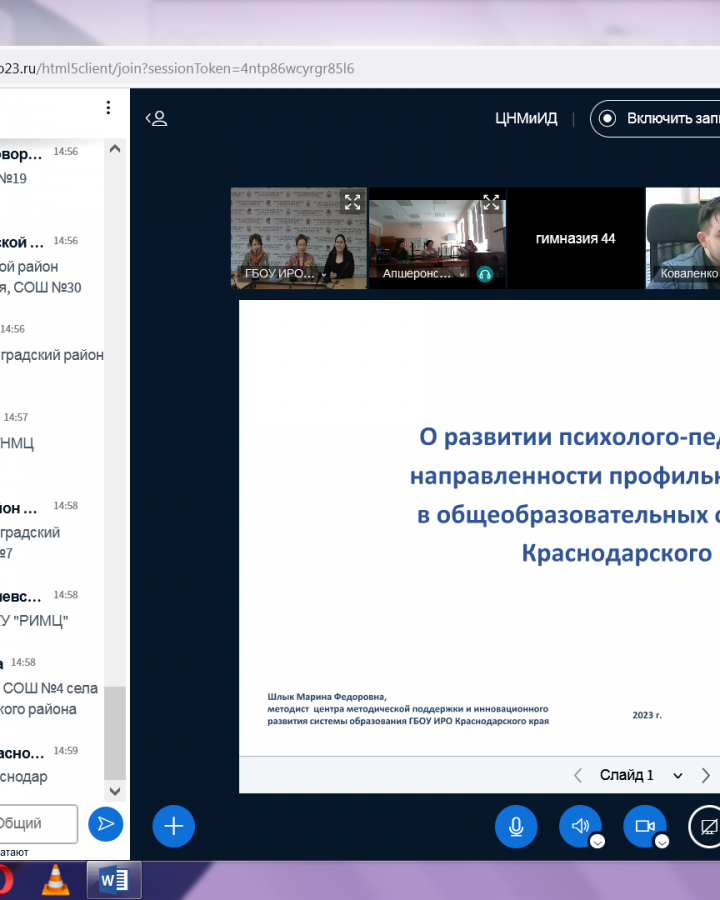The image size is (720, 900).
Task: Expand webcam options arrow
Action: [661, 842]
